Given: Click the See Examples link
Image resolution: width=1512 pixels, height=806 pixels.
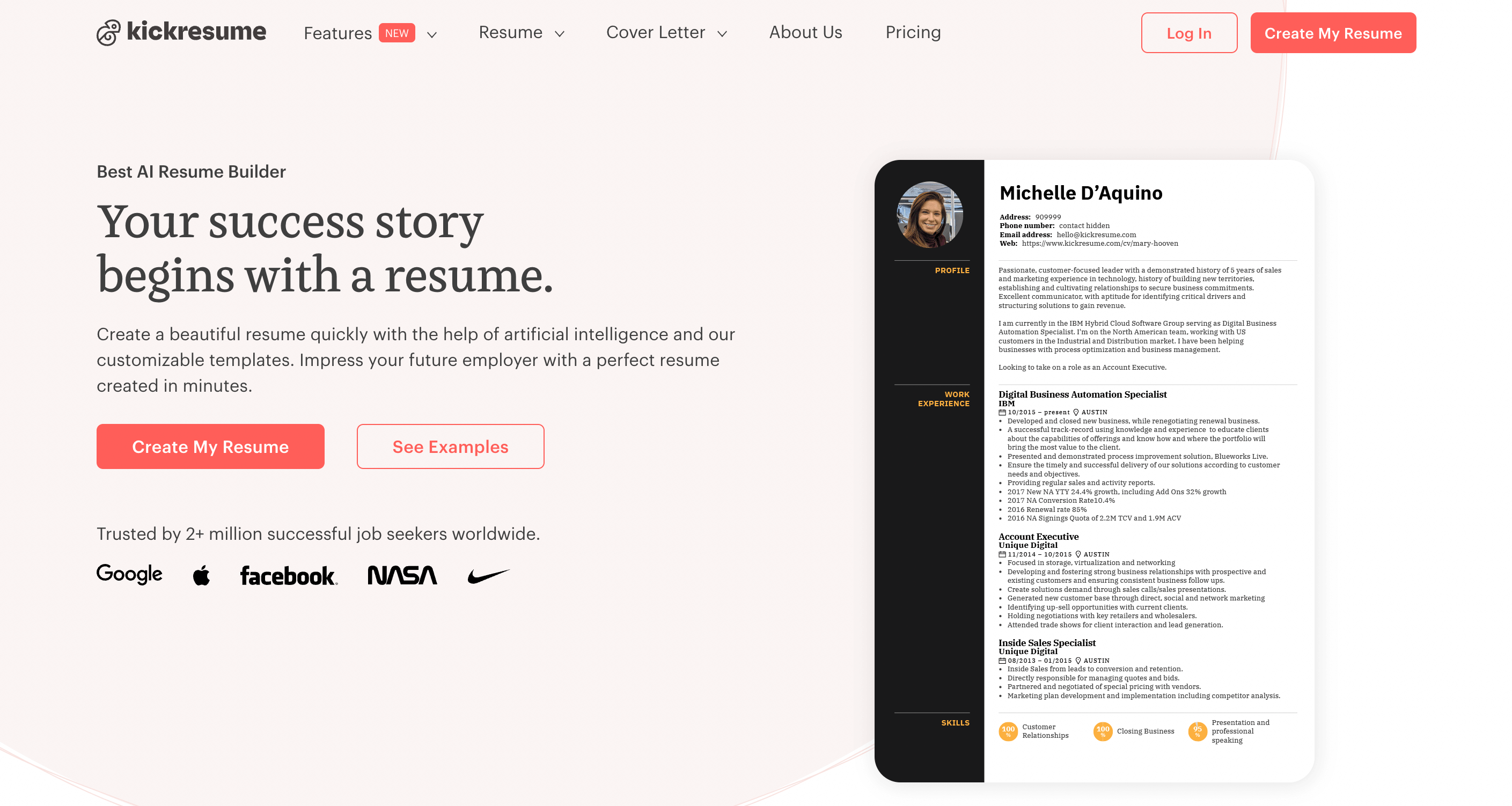Looking at the screenshot, I should pos(450,446).
